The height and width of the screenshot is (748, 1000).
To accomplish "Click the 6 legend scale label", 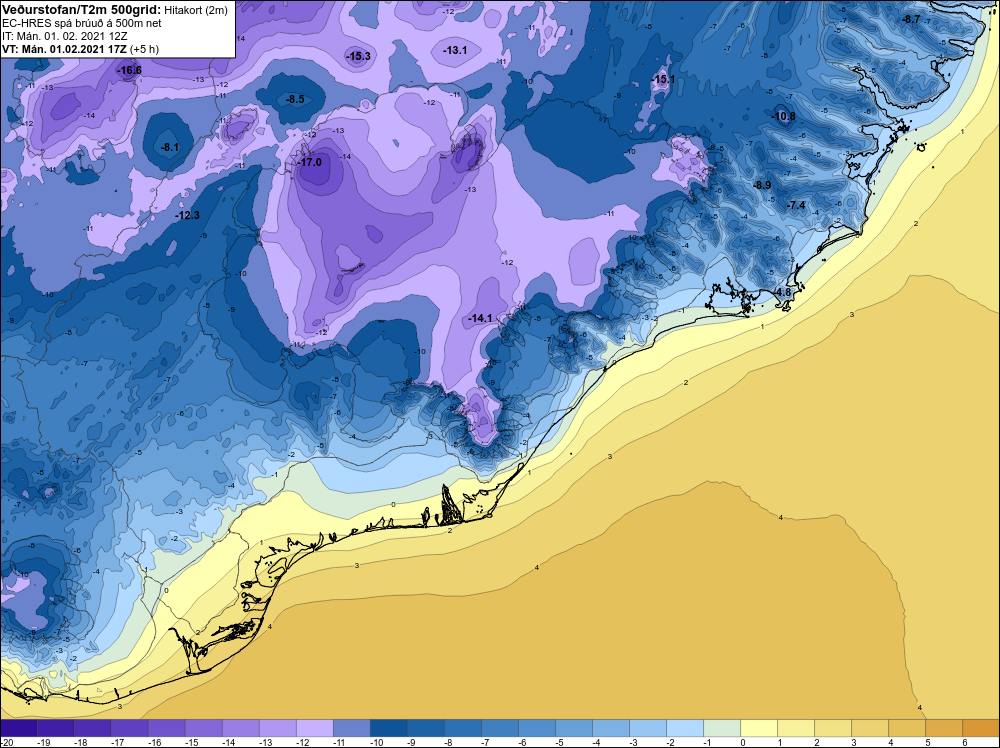I will 965,742.
